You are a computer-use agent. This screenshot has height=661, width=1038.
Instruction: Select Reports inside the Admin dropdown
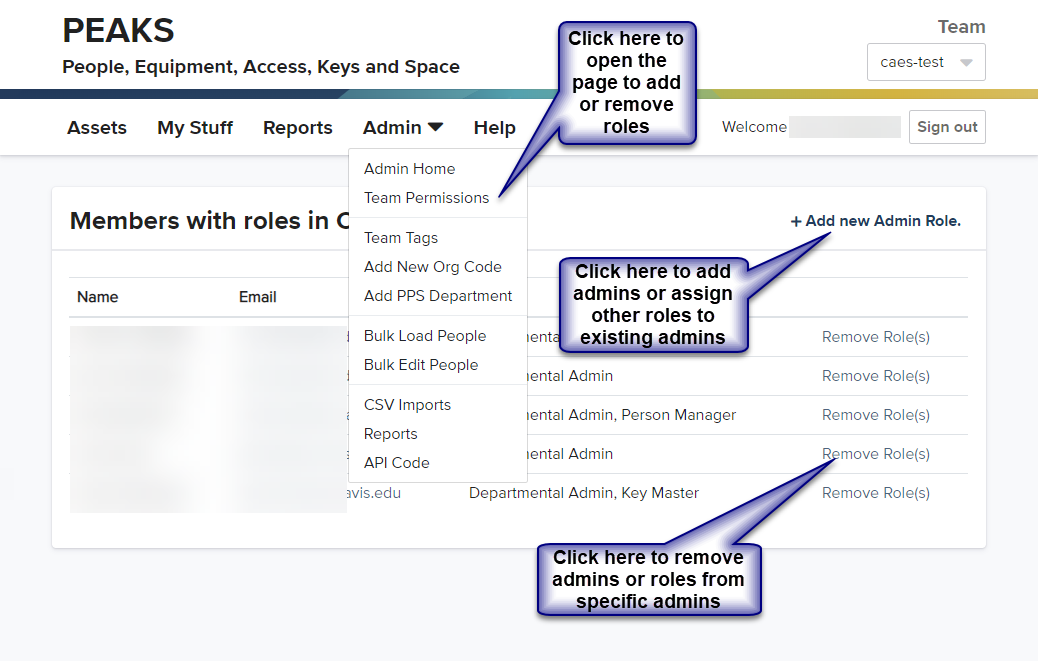tap(390, 433)
